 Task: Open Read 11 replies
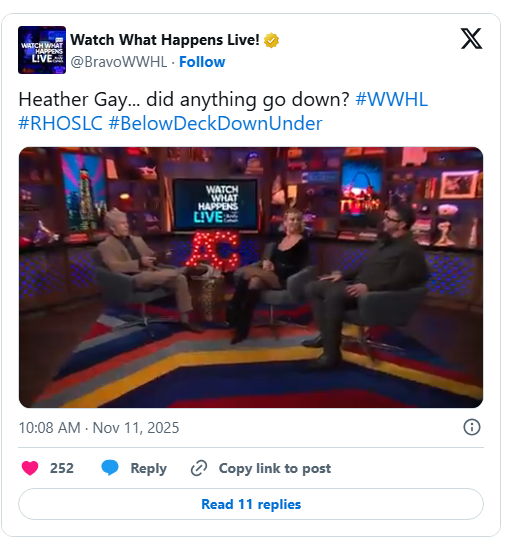(x=251, y=504)
